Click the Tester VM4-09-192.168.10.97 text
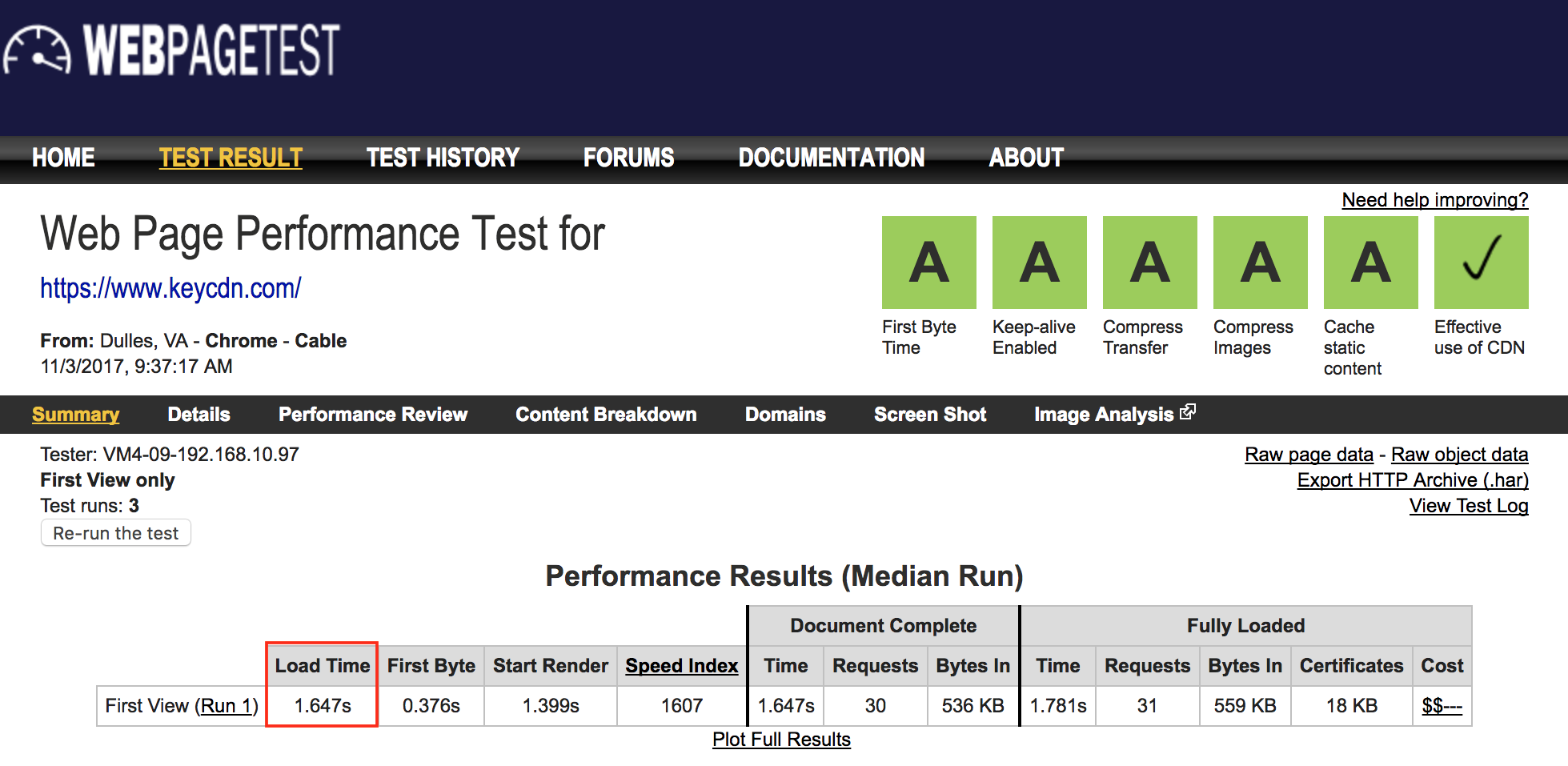 coord(170,455)
